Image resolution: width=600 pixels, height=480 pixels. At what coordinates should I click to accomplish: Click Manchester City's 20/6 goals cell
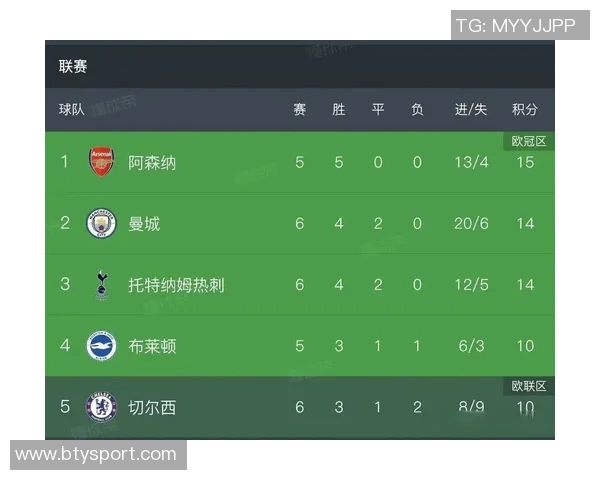pyautogui.click(x=471, y=223)
